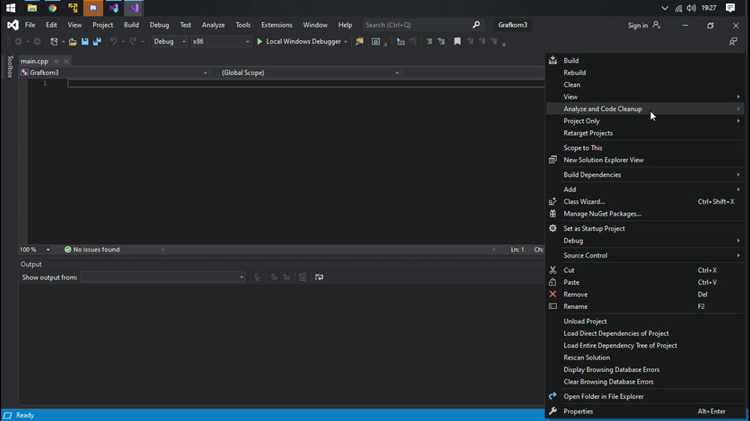Screen dimensions: 750x421
Task: Open the Global Scope dropdown
Action: pos(309,73)
